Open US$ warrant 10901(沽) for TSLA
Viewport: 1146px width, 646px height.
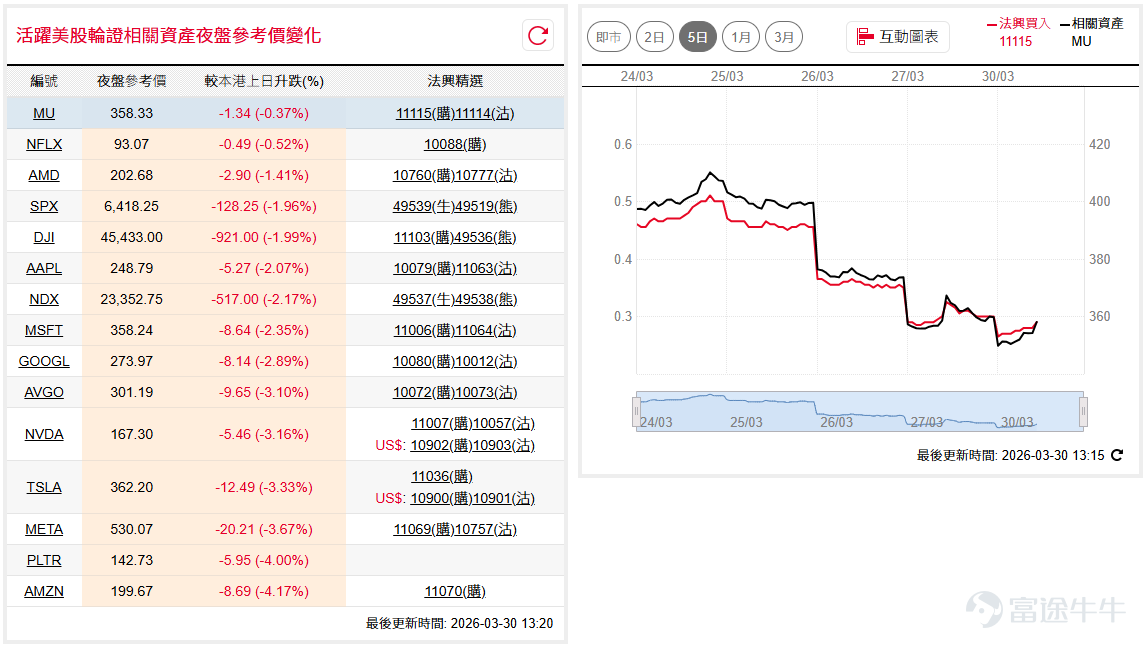(504, 498)
